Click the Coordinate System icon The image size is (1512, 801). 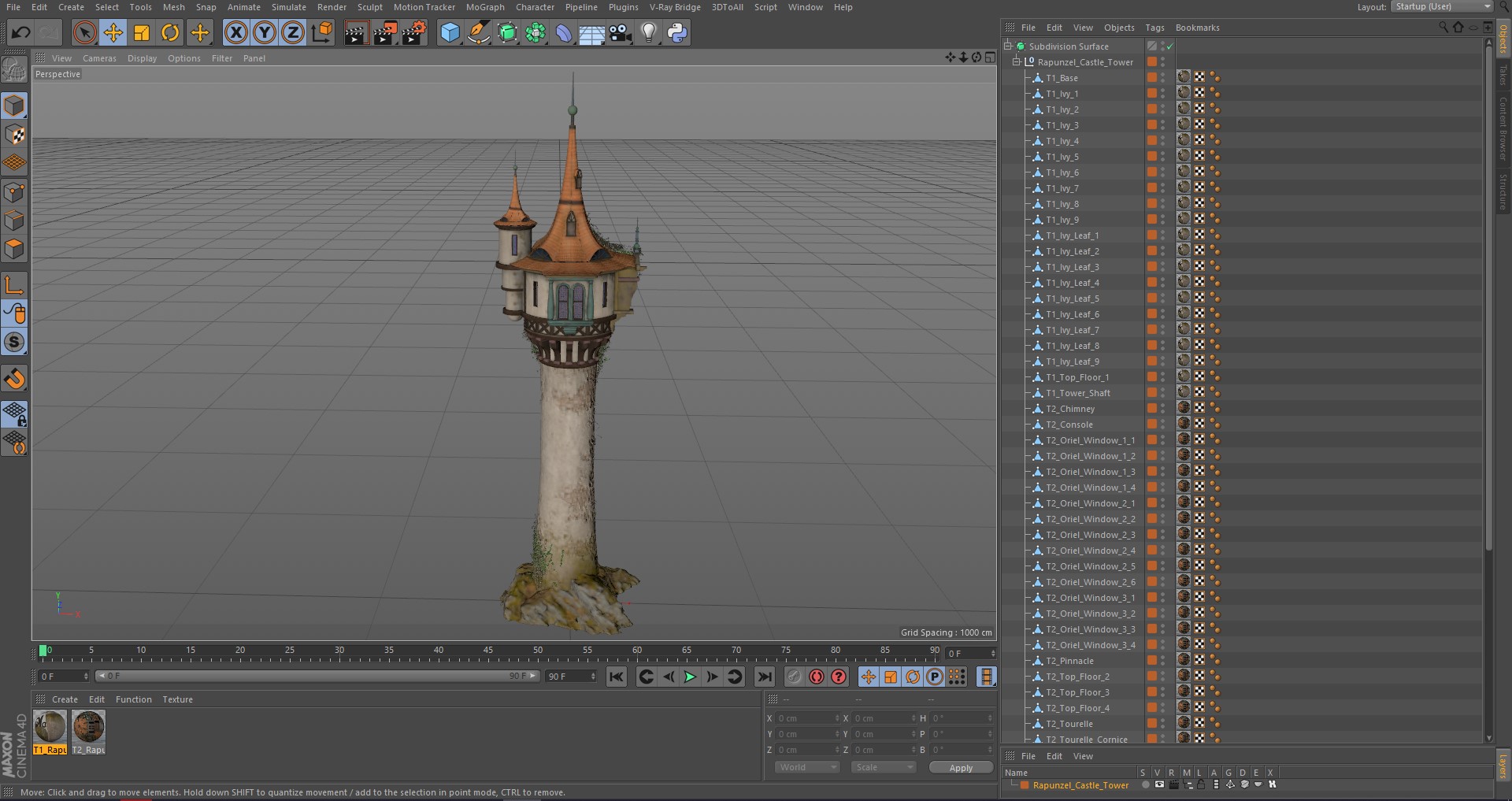click(x=322, y=32)
